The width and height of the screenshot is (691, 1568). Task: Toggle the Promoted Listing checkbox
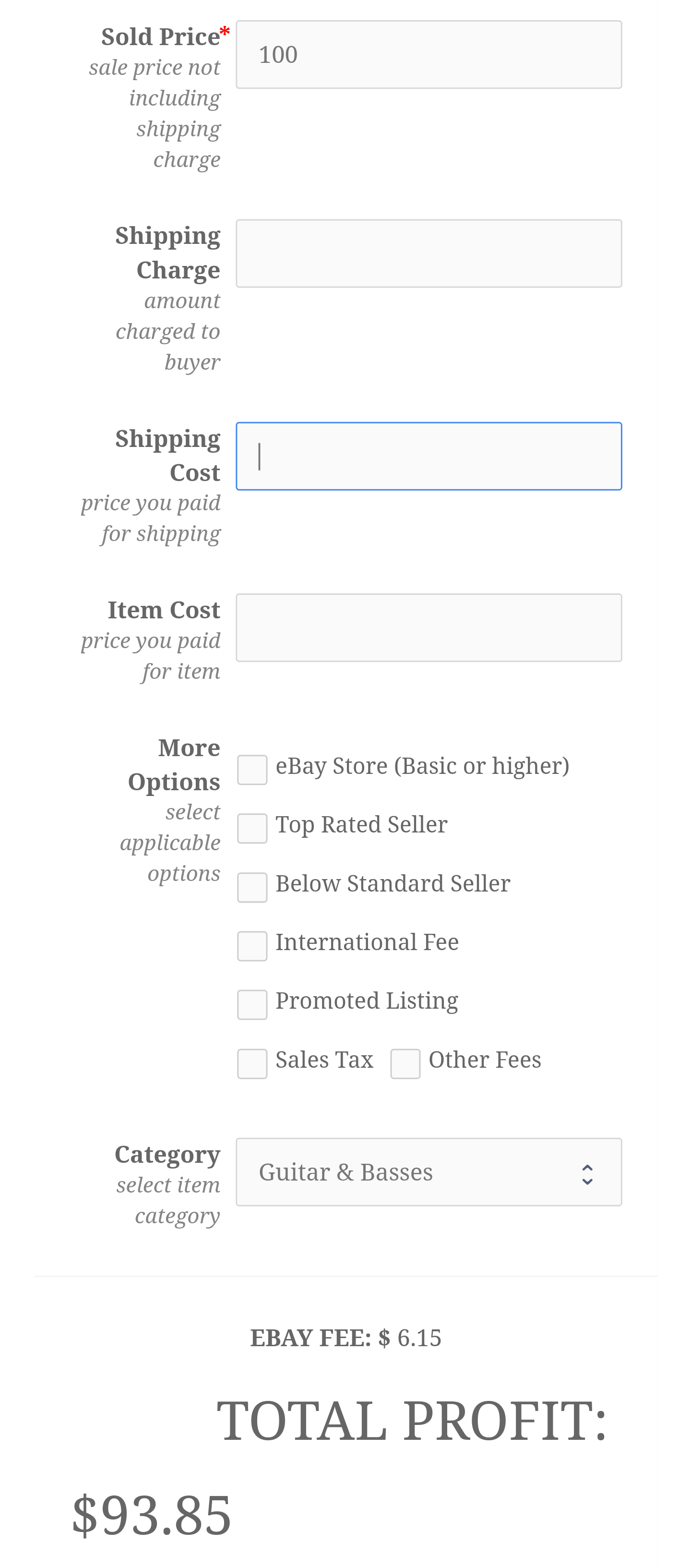tap(252, 1005)
